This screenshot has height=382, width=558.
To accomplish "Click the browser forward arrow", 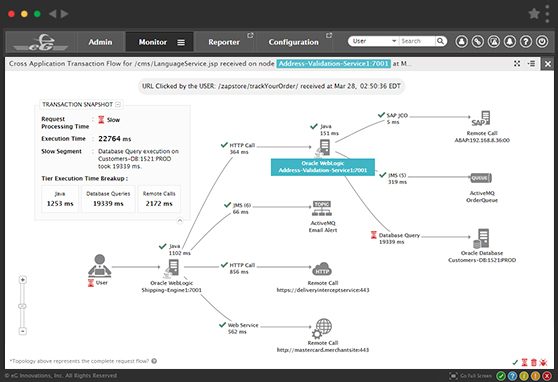I will pyautogui.click(x=64, y=14).
